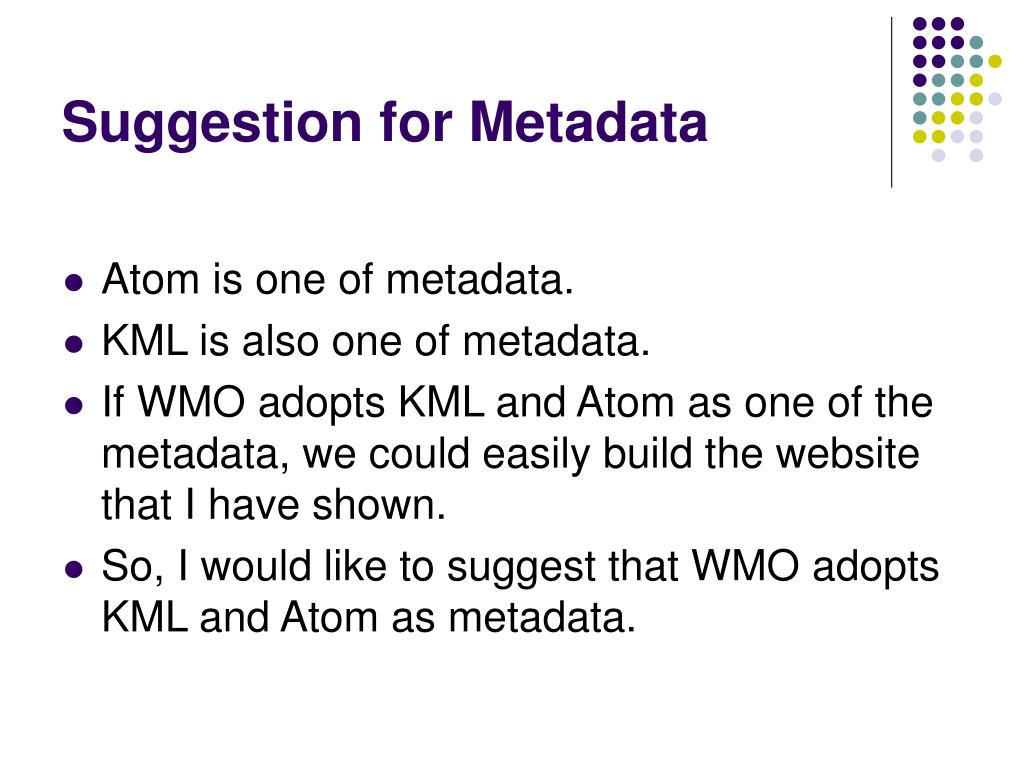Click the word "Metadata" in the title
The width and height of the screenshot is (1024, 768).
pyautogui.click(x=588, y=121)
